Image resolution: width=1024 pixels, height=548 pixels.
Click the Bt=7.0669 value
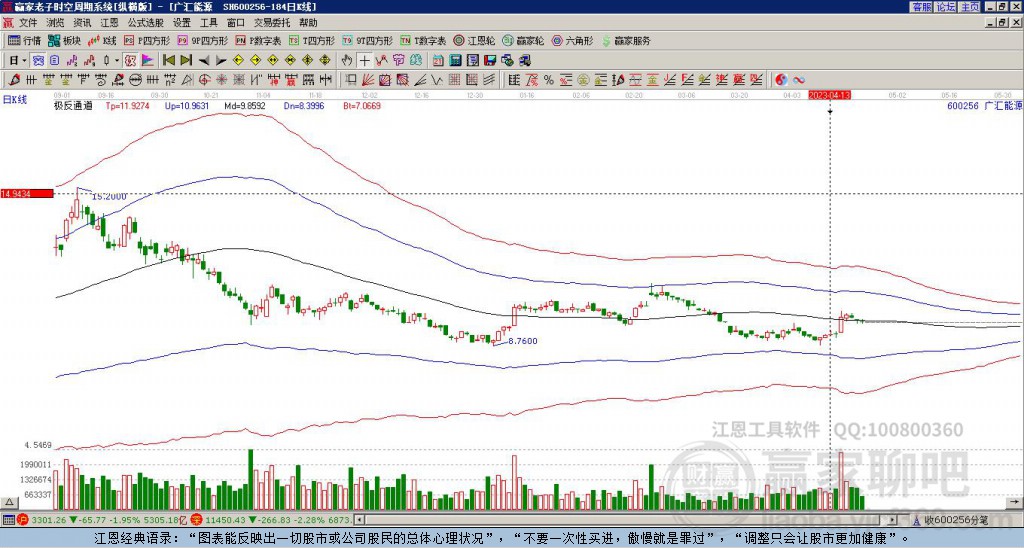(362, 106)
